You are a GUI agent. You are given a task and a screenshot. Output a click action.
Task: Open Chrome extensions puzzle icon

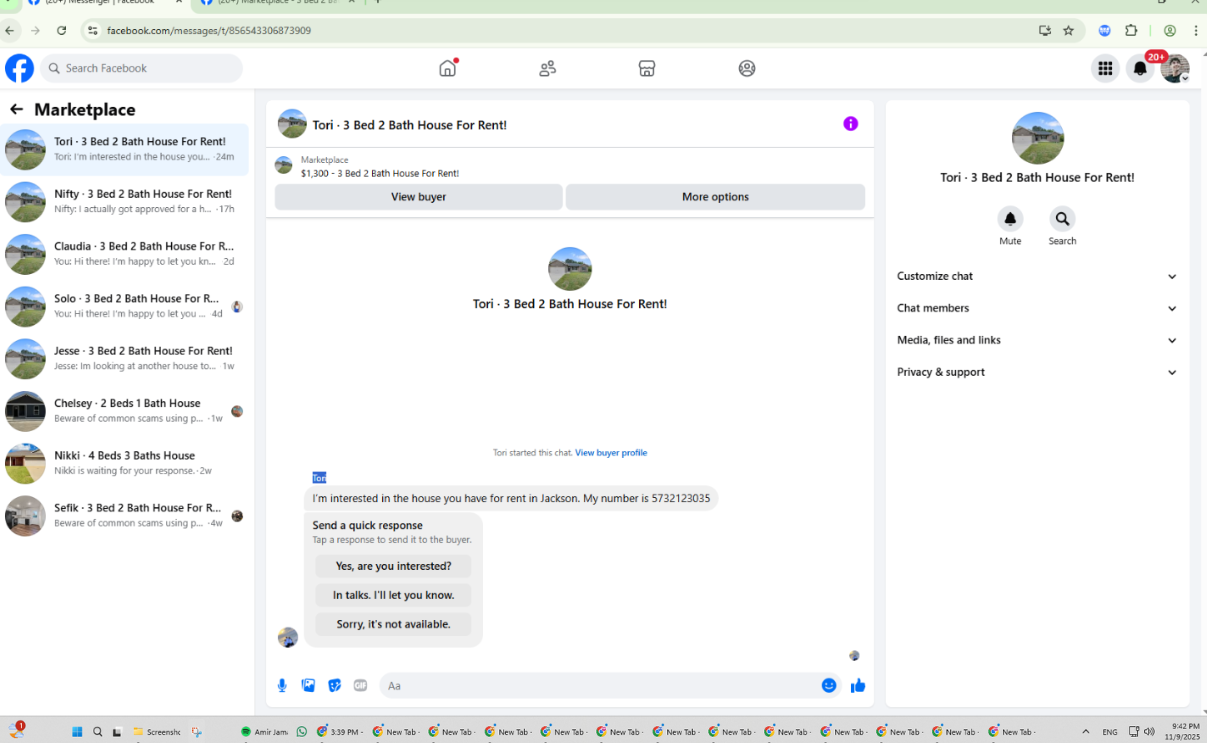click(x=1131, y=31)
